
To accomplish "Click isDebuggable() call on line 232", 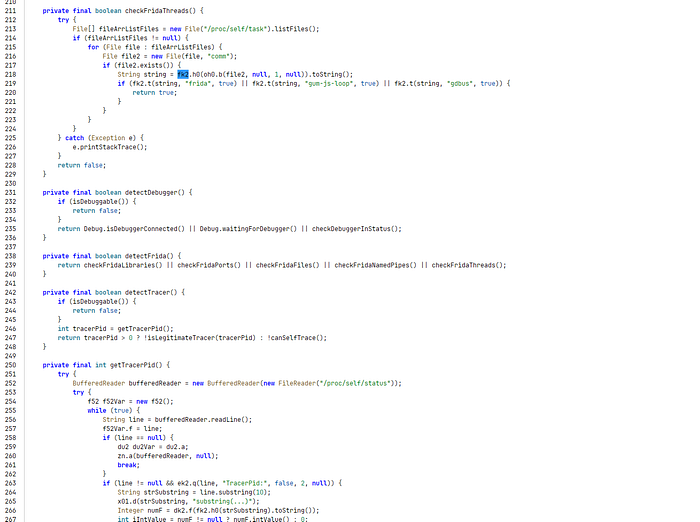I will point(100,201).
